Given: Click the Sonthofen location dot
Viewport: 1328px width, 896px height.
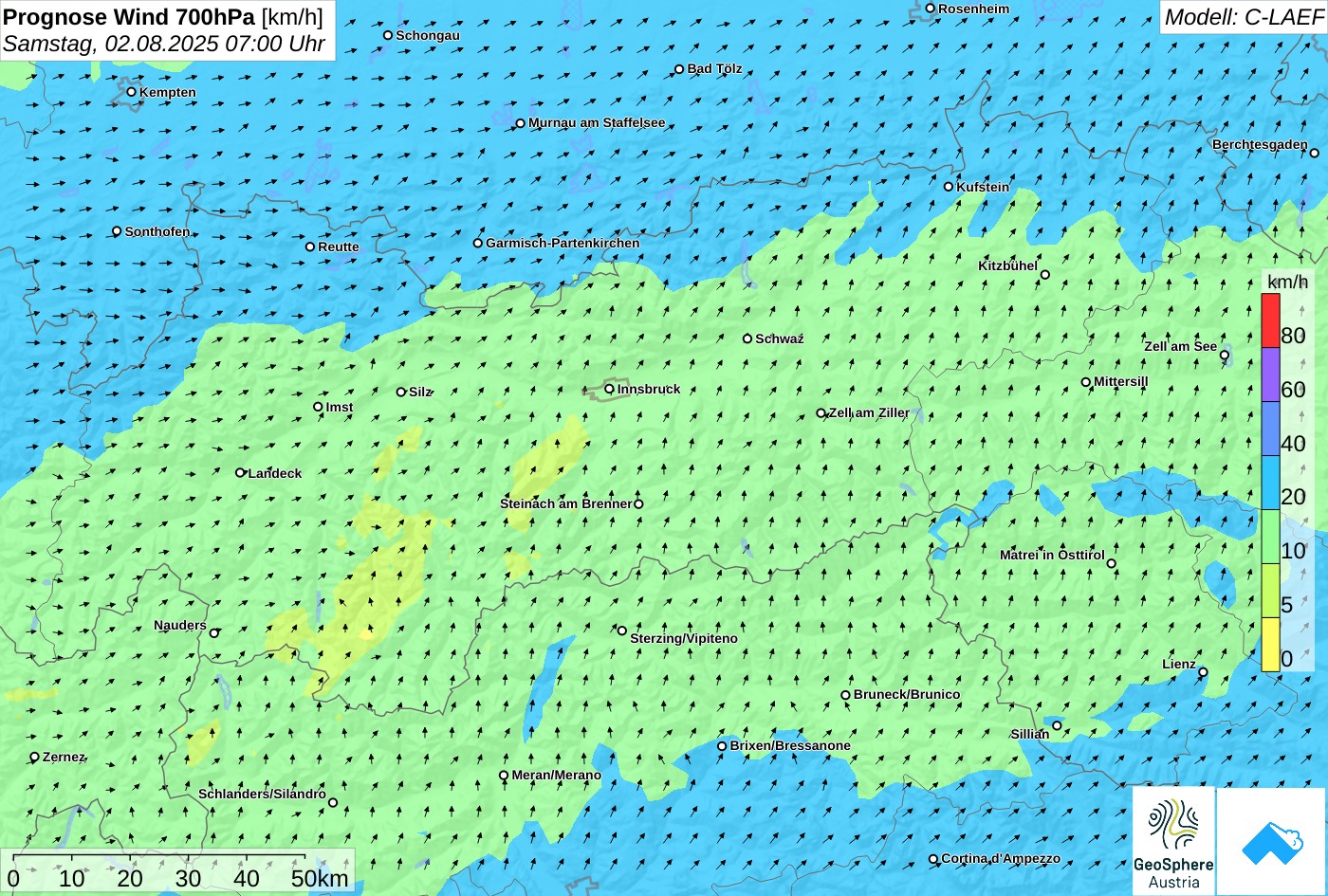Looking at the screenshot, I should pyautogui.click(x=117, y=231).
